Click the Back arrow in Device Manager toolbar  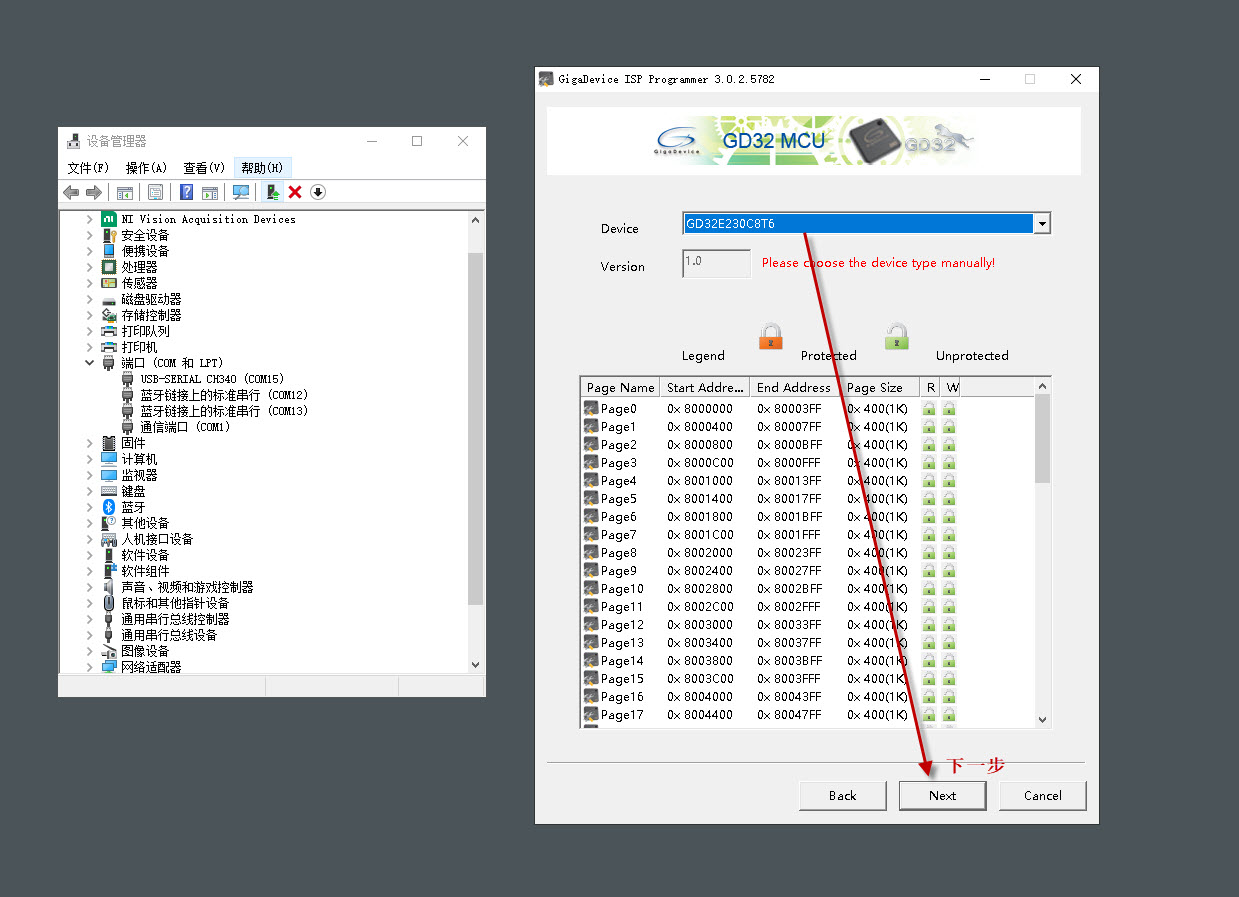pyautogui.click(x=71, y=192)
